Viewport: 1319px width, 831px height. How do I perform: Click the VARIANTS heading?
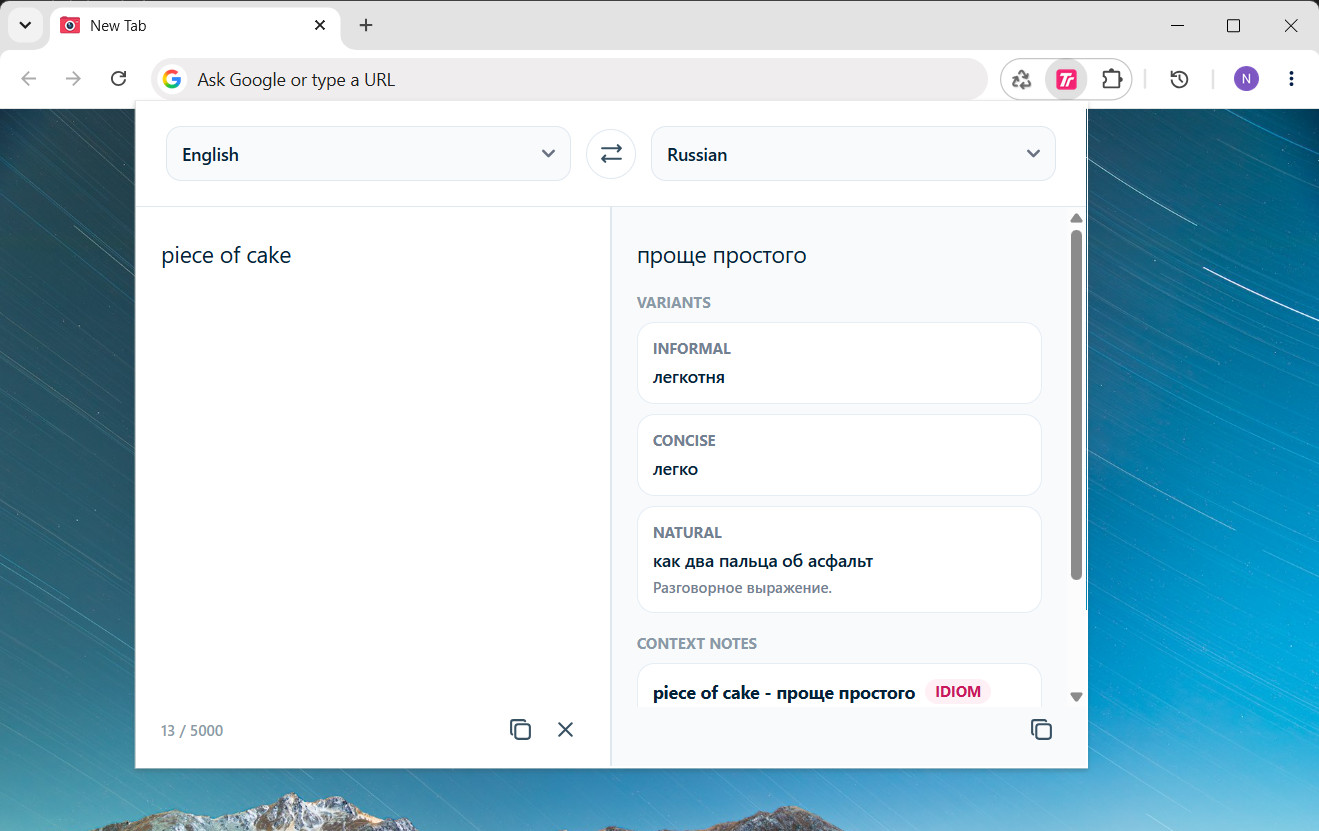[x=674, y=303]
